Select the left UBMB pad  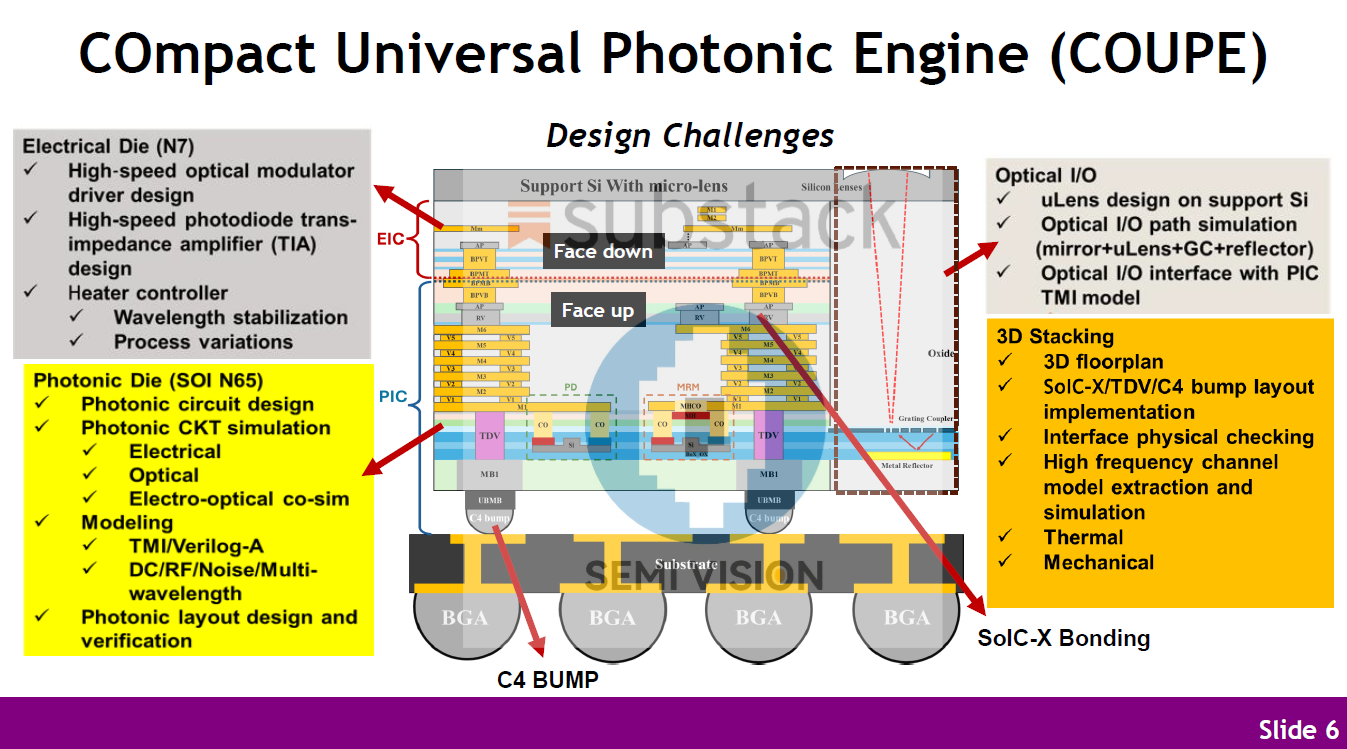click(x=489, y=499)
